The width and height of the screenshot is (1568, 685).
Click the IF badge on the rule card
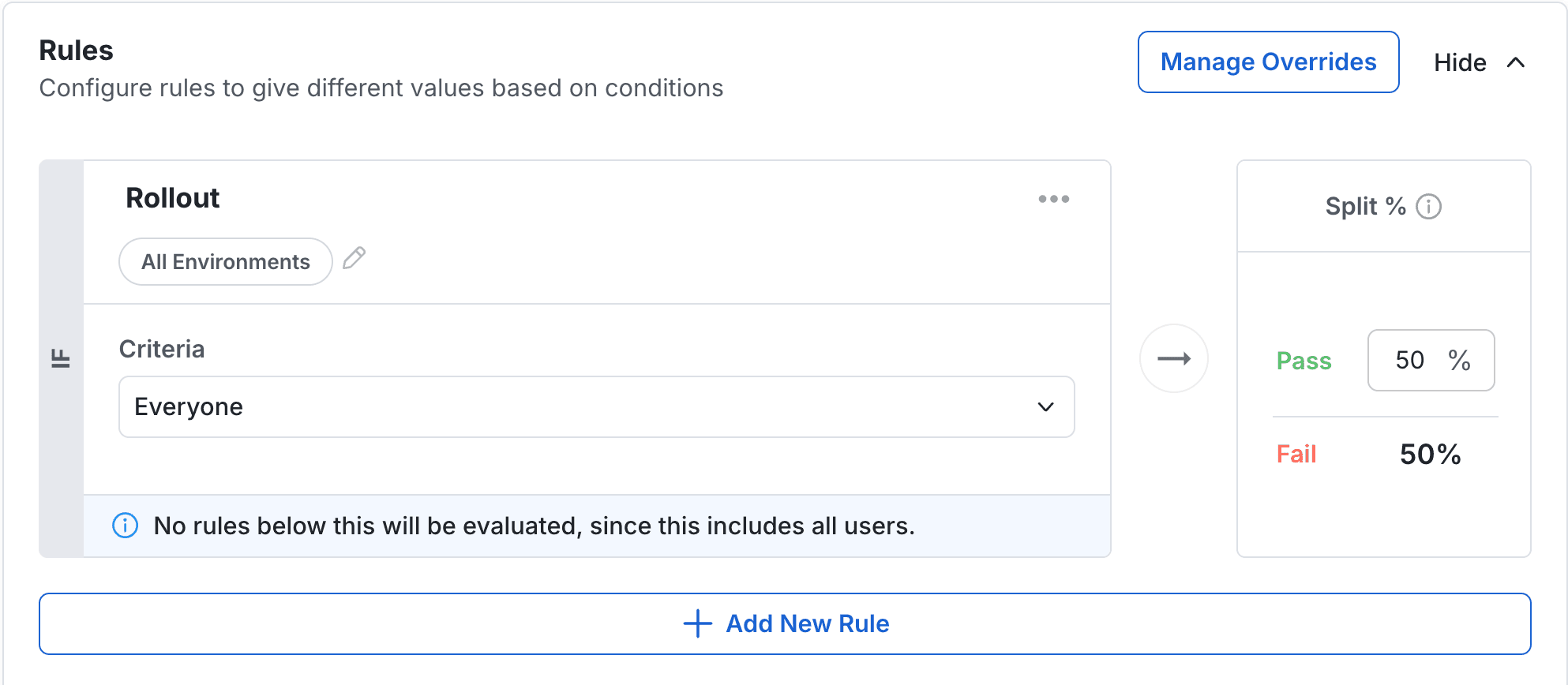pos(61,357)
